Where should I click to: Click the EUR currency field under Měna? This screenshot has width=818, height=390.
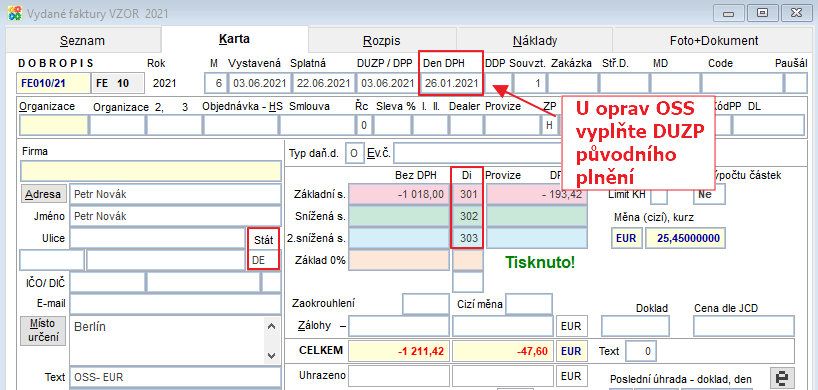coord(627,239)
